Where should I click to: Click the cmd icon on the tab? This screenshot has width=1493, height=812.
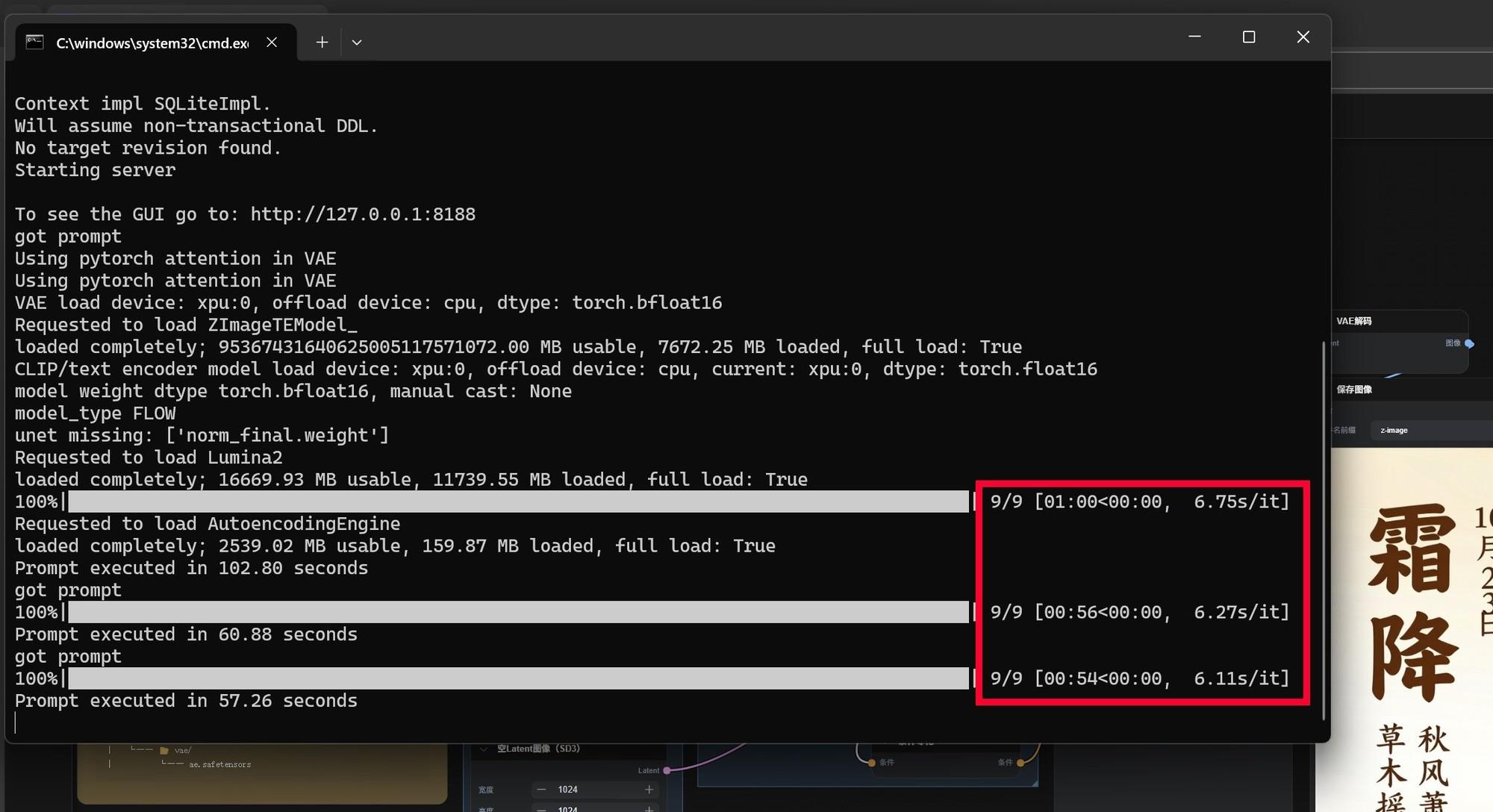click(x=35, y=43)
